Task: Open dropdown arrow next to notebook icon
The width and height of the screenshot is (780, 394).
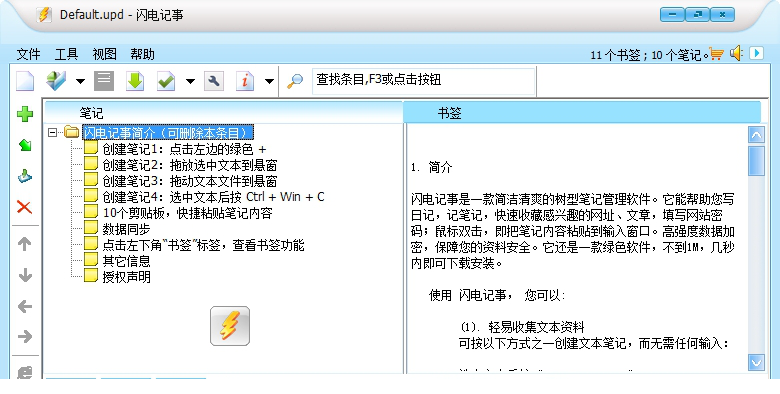Action: click(80, 81)
